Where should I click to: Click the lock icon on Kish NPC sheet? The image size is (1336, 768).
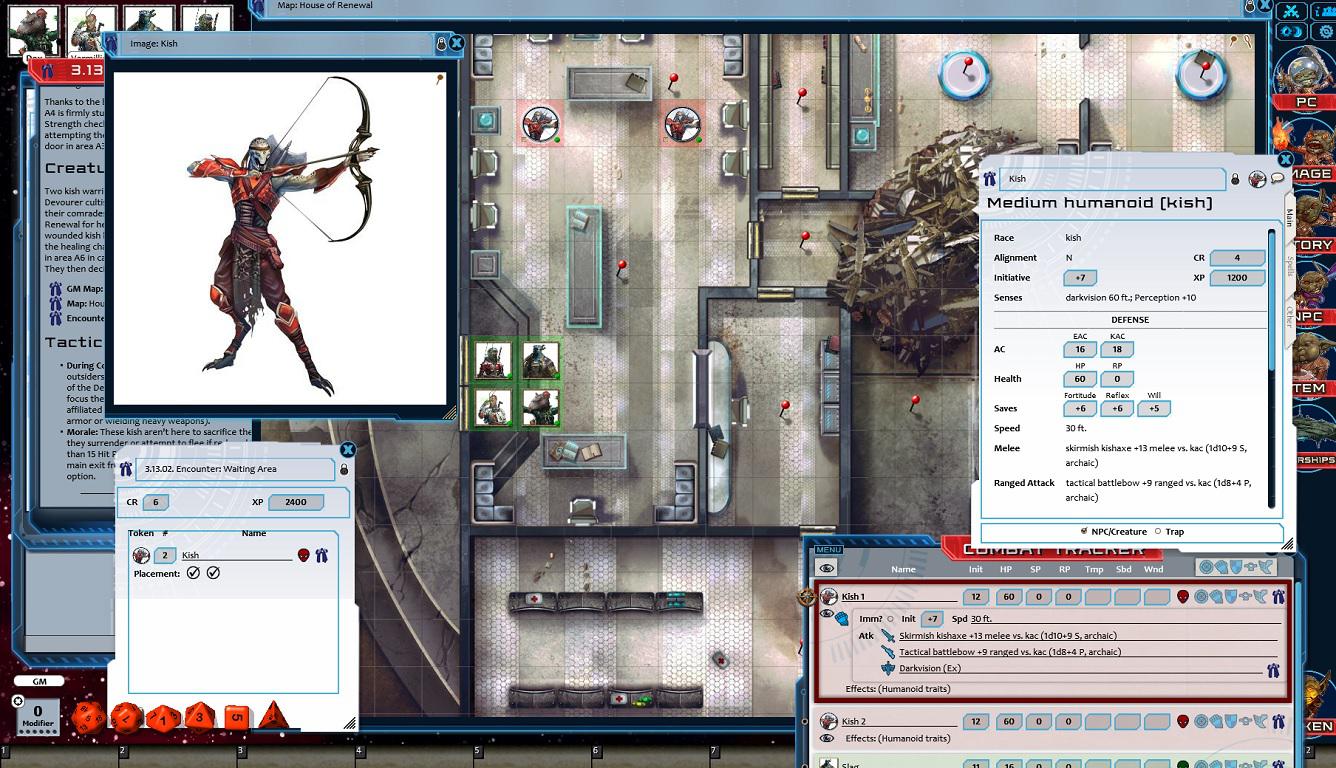[1235, 179]
